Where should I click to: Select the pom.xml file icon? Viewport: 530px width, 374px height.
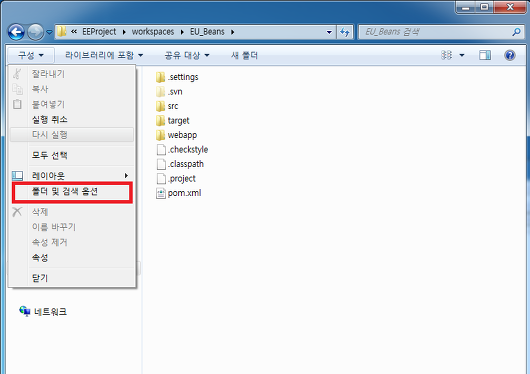pos(161,193)
